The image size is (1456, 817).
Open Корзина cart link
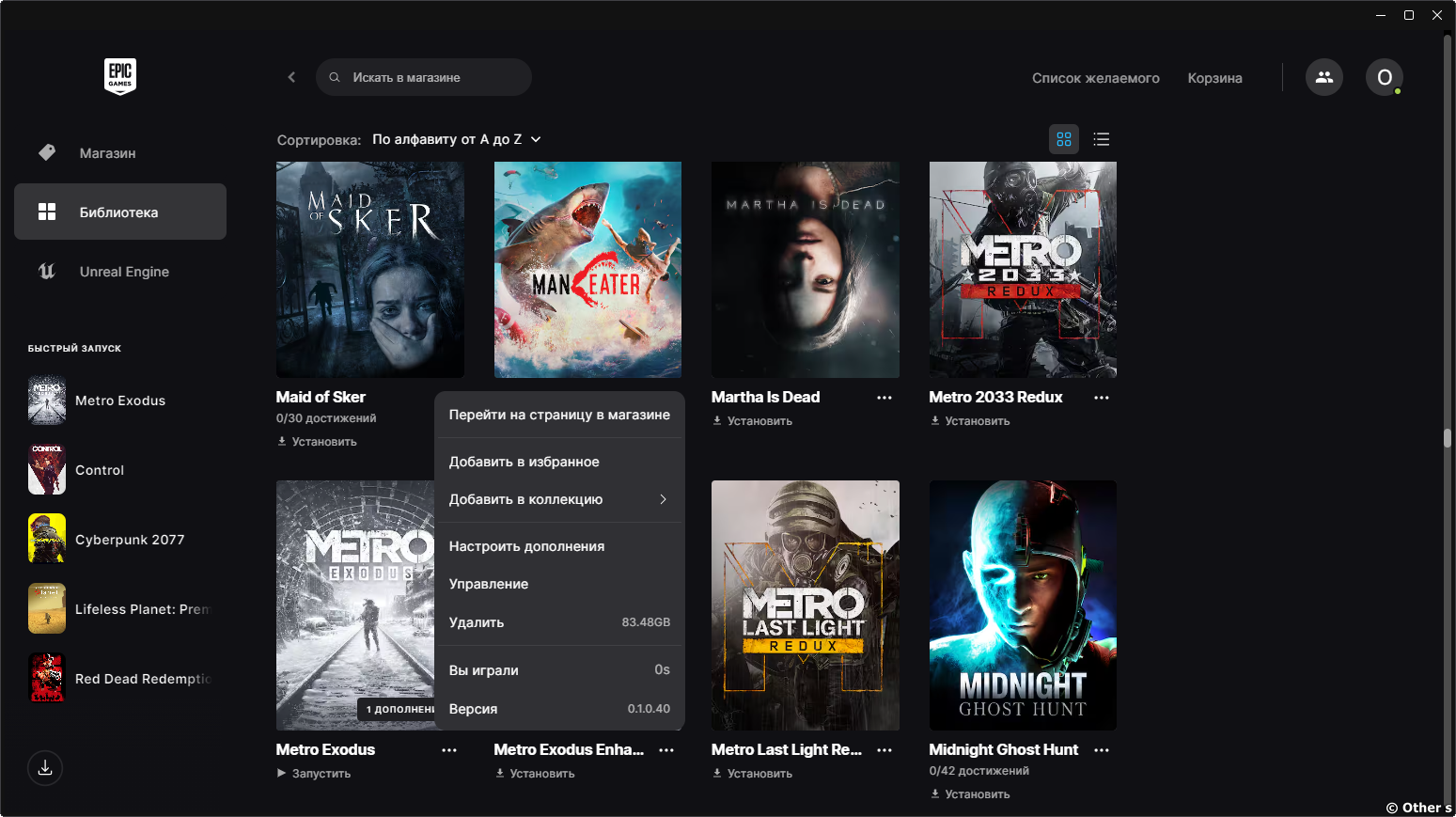click(1214, 78)
